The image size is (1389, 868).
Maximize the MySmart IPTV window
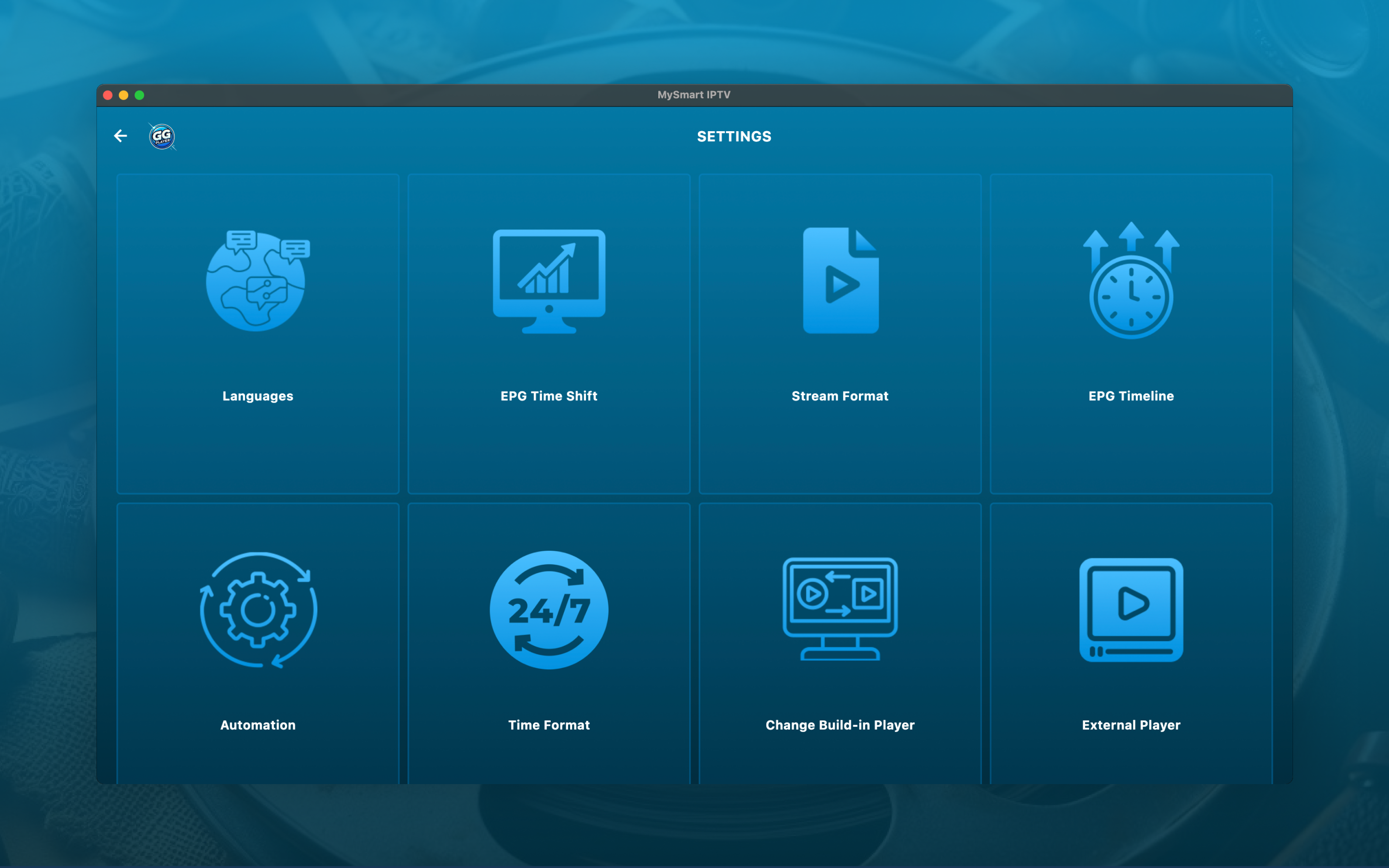tap(139, 95)
